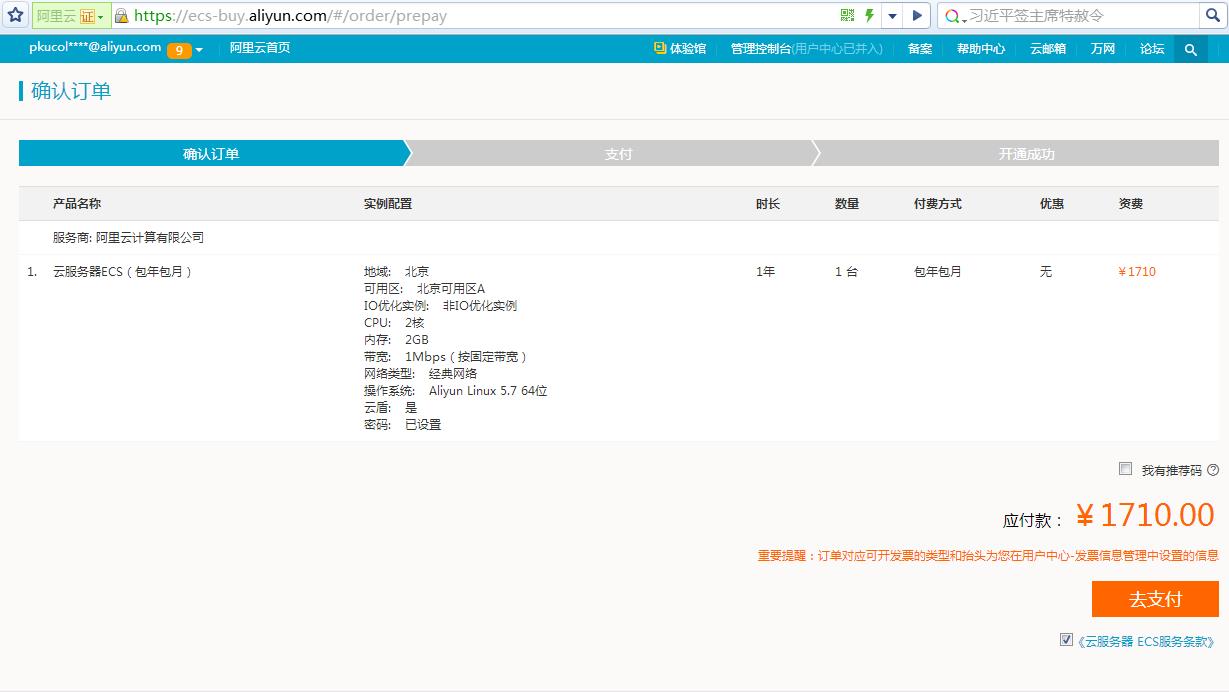
Task: Click the 资费 column header
Action: point(1131,204)
